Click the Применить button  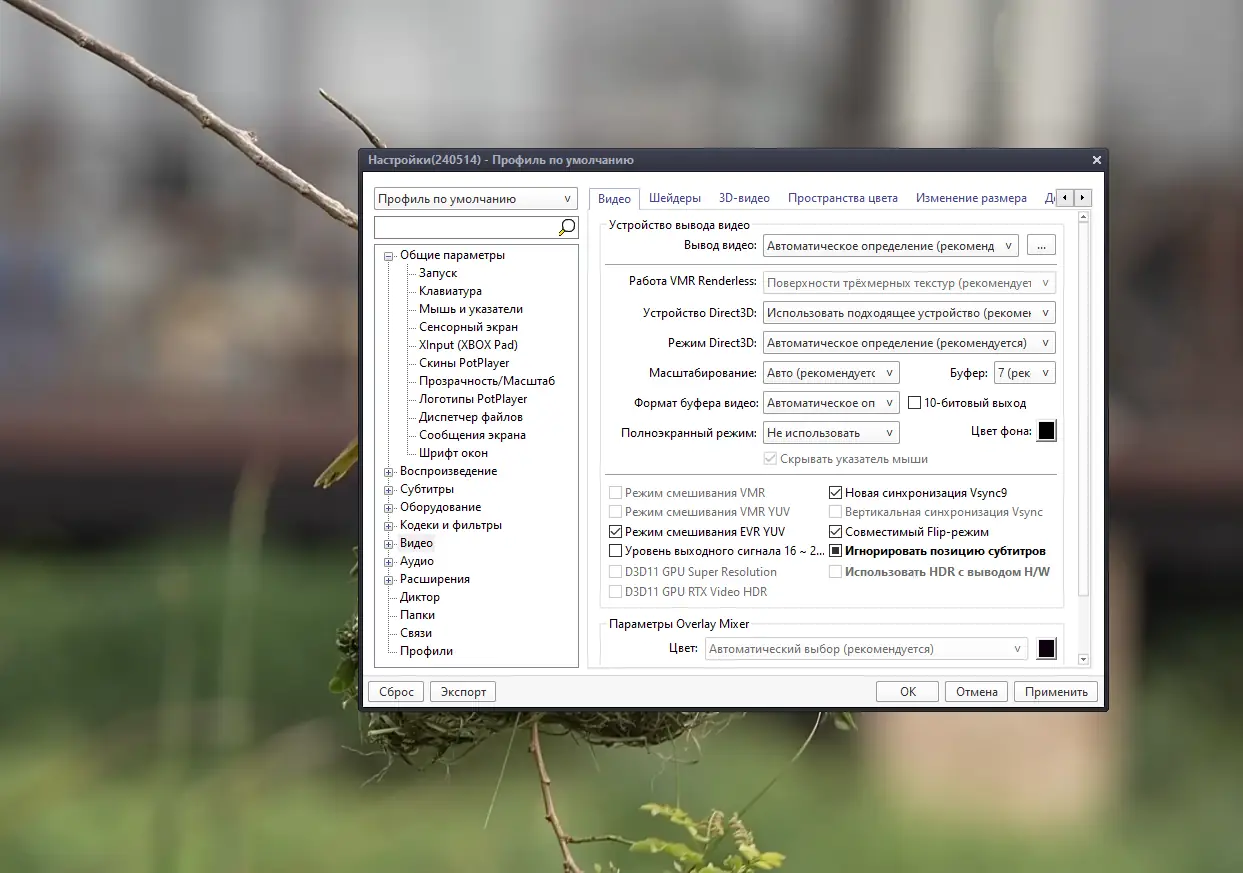(1056, 692)
